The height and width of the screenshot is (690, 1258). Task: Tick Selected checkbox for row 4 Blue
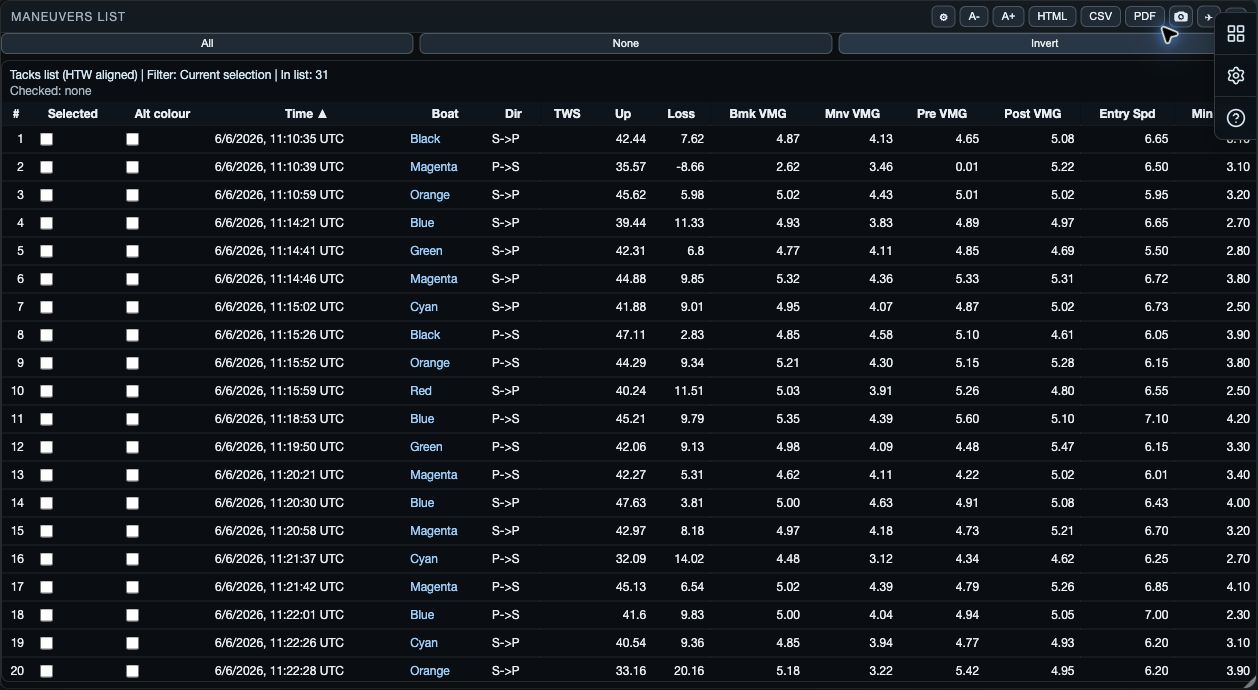click(x=46, y=223)
